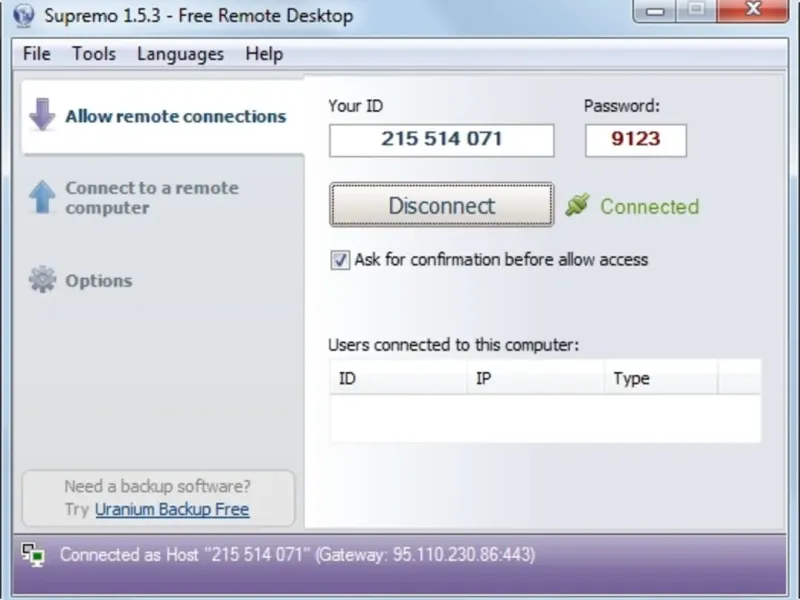
Task: Click the Options gear icon
Action: pyautogui.click(x=42, y=280)
